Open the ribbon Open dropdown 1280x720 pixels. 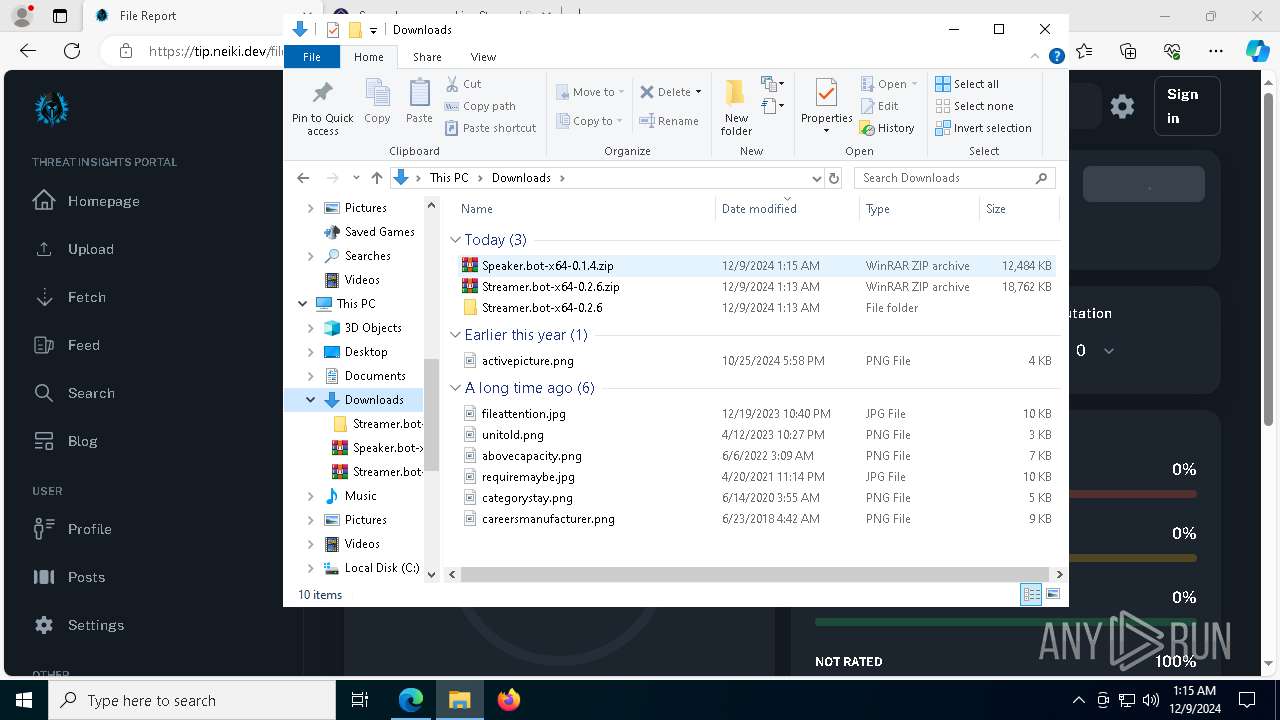pyautogui.click(x=891, y=84)
